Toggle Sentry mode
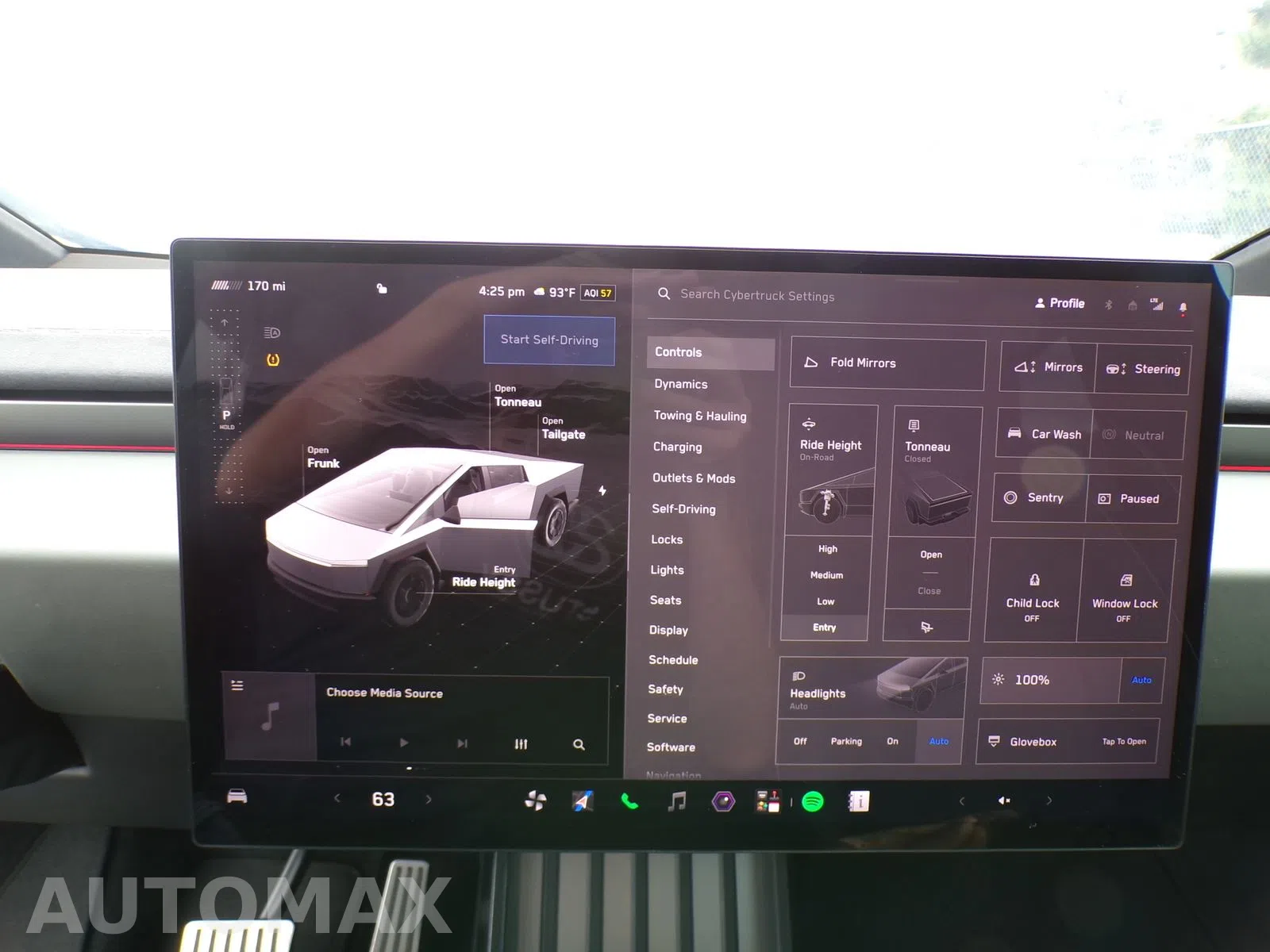Viewport: 1270px width, 952px height. click(x=1039, y=497)
